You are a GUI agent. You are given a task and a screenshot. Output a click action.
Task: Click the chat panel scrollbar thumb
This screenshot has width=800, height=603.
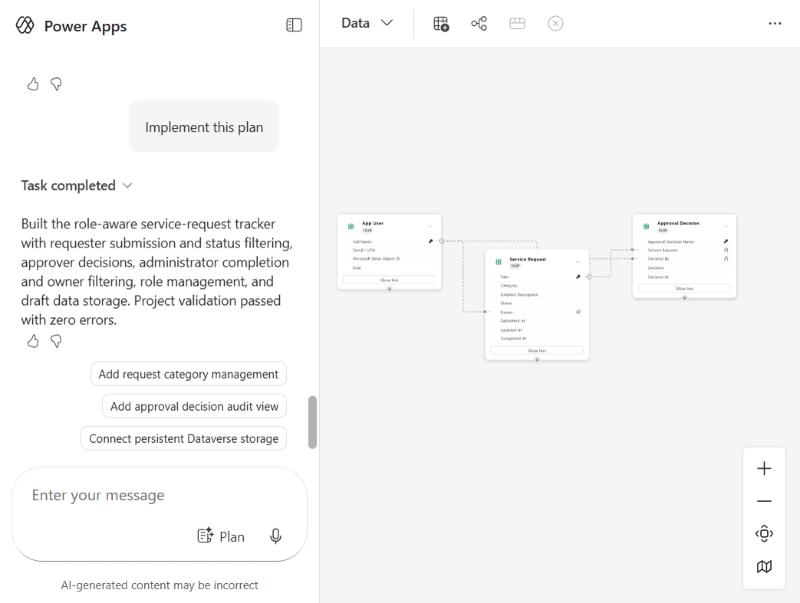click(x=312, y=422)
